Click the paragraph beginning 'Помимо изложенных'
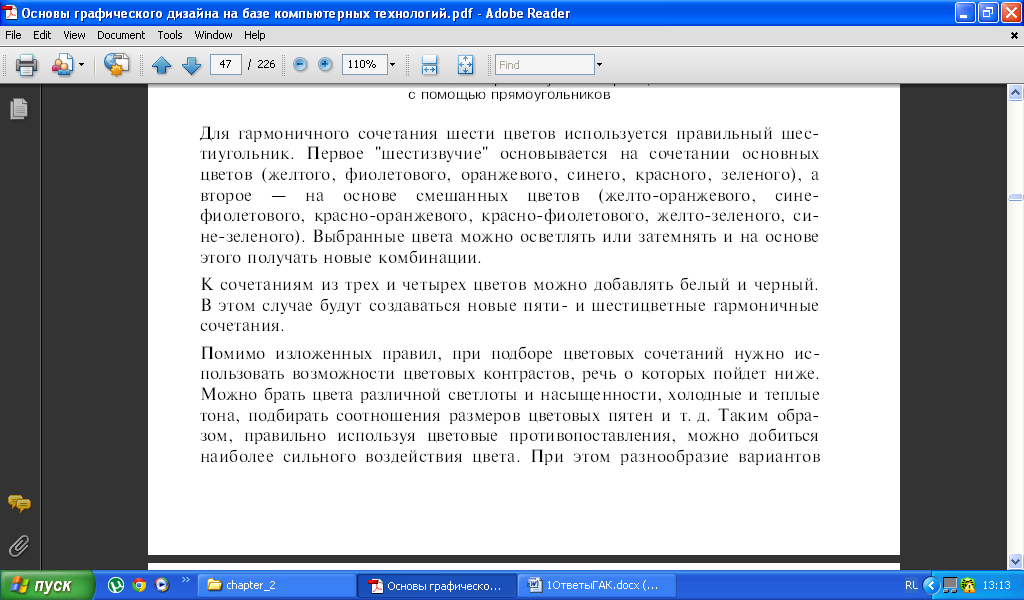Viewport: 1024px width, 600px height. point(509,405)
